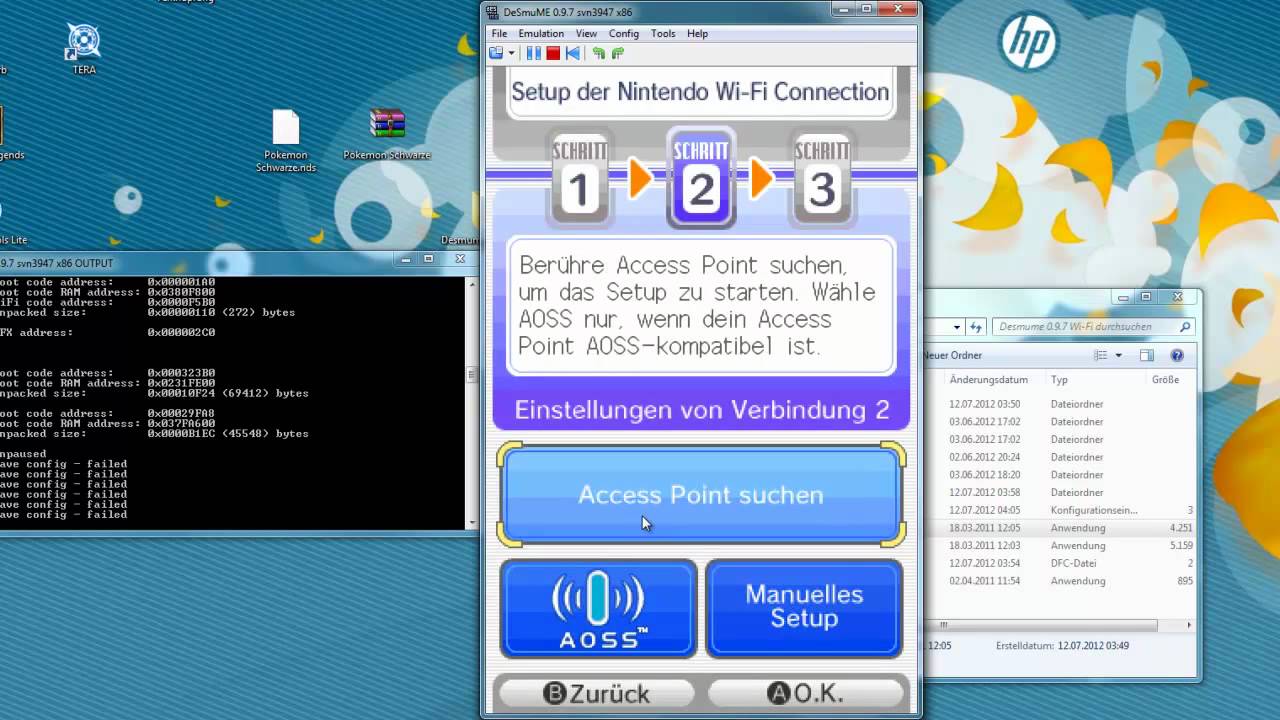Image resolution: width=1280 pixels, height=720 pixels.
Task: Tap the A O.K. button
Action: click(805, 693)
